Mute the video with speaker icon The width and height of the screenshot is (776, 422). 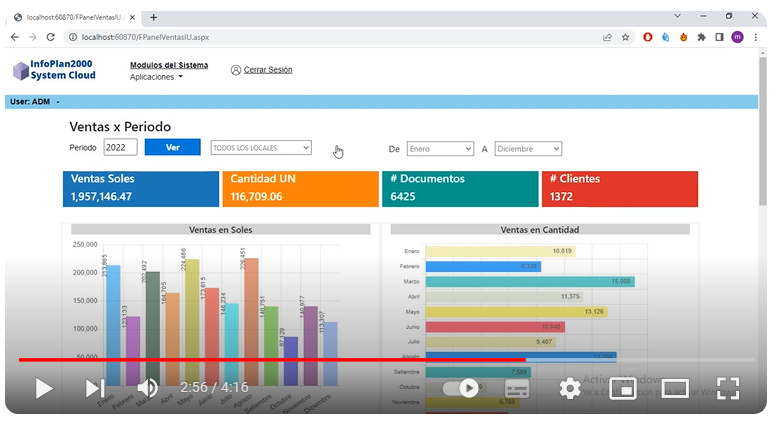147,388
